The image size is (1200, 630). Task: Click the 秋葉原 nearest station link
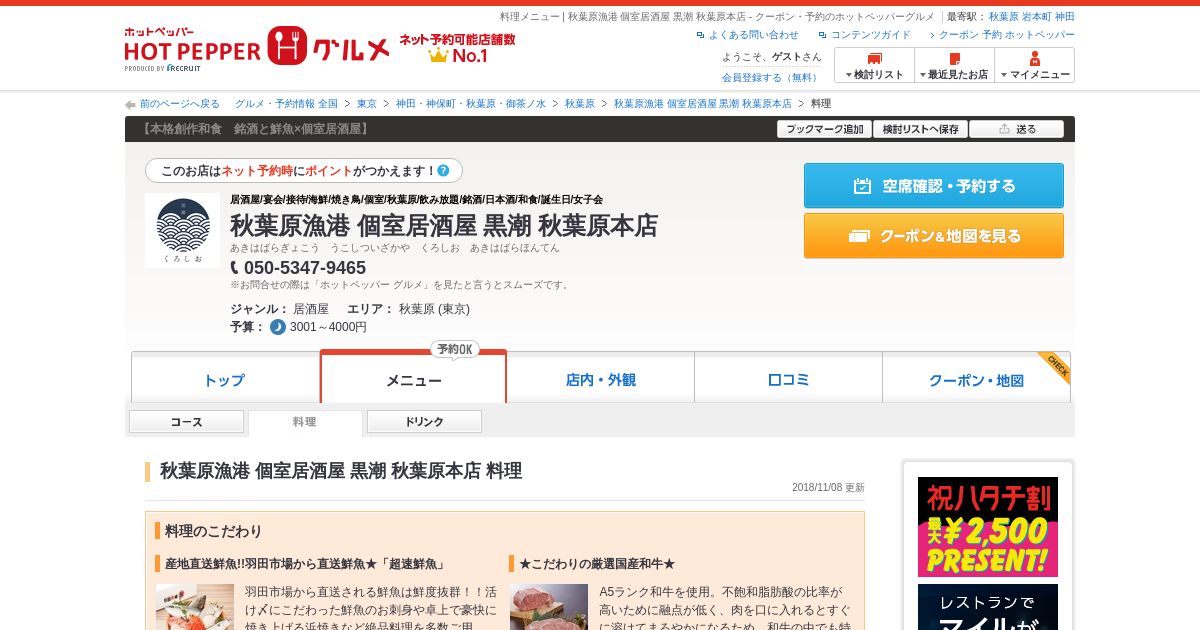[x=1003, y=17]
